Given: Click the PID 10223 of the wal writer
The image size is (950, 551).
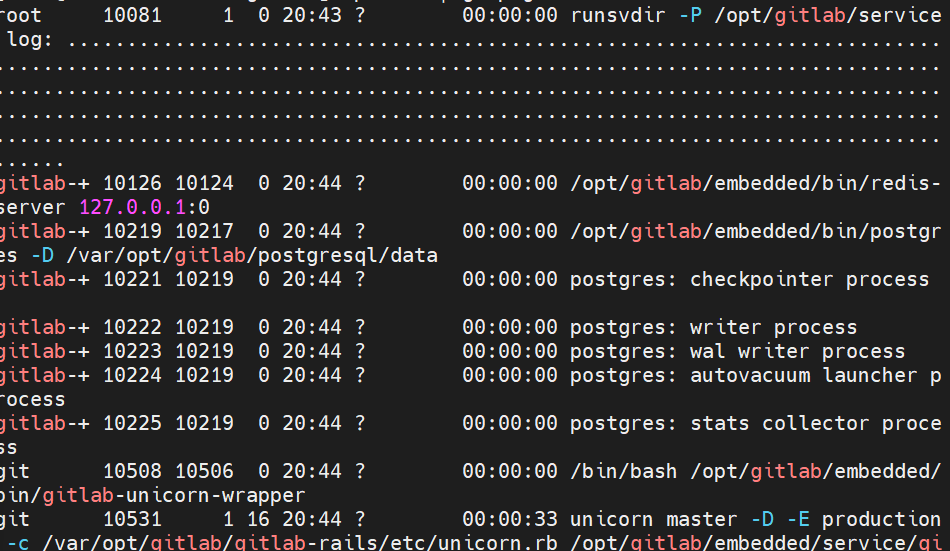Looking at the screenshot, I should click(132, 351).
